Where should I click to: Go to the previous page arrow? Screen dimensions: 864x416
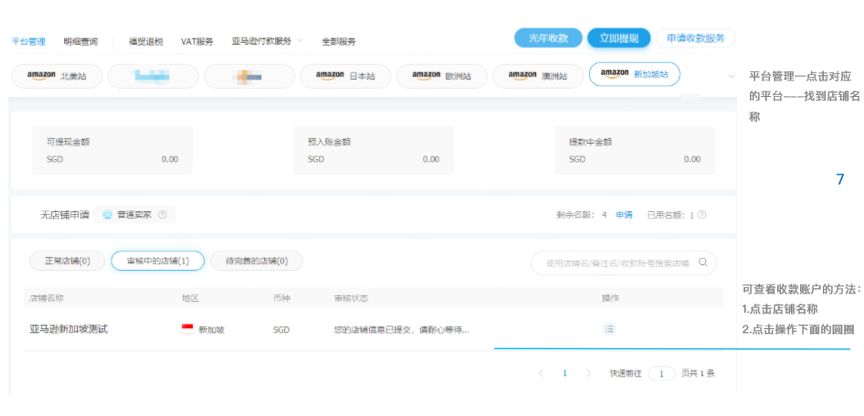tap(541, 374)
